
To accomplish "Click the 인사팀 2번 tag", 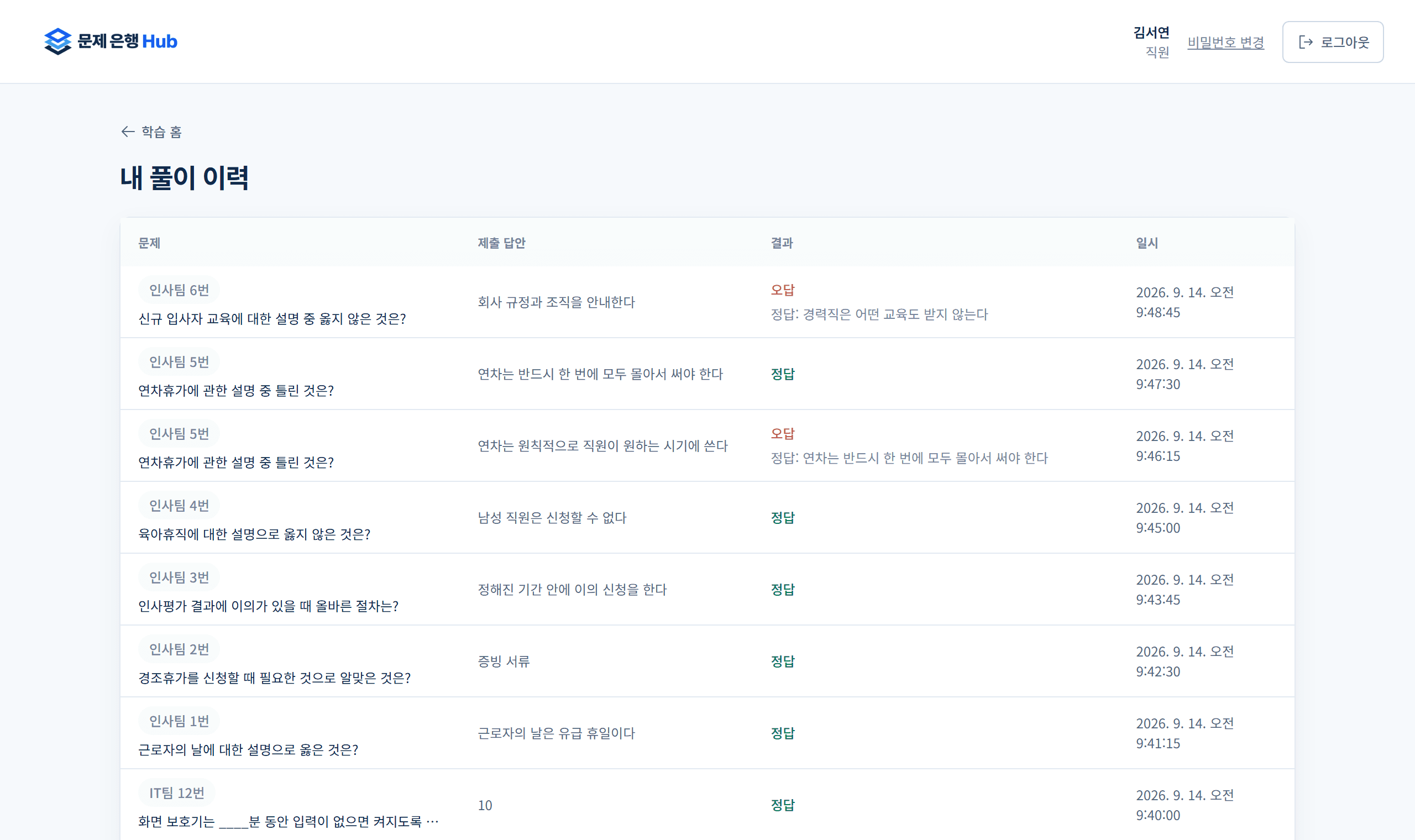I will point(179,649).
